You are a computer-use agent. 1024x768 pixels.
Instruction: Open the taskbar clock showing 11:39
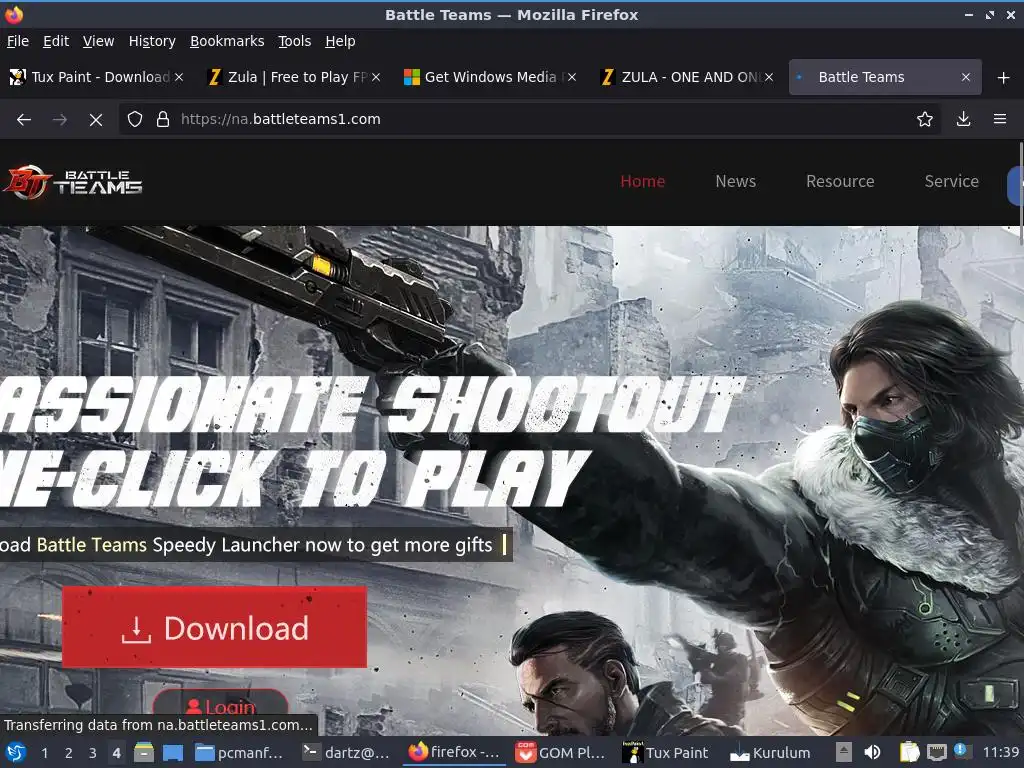click(1001, 753)
